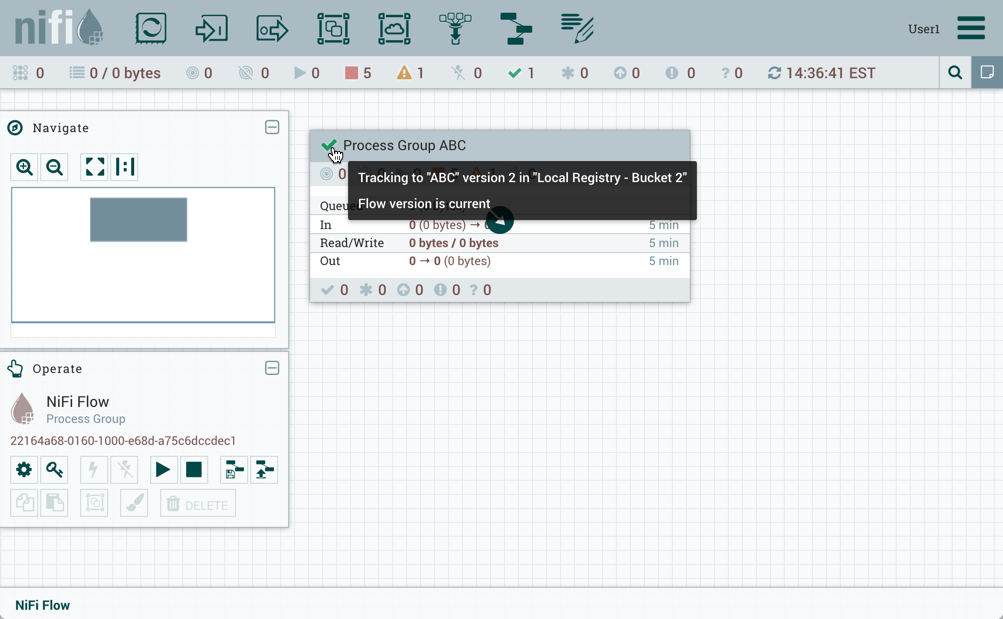The image size is (1003, 619).
Task: Fit the flow to screen in Navigate
Action: pyautogui.click(x=95, y=167)
